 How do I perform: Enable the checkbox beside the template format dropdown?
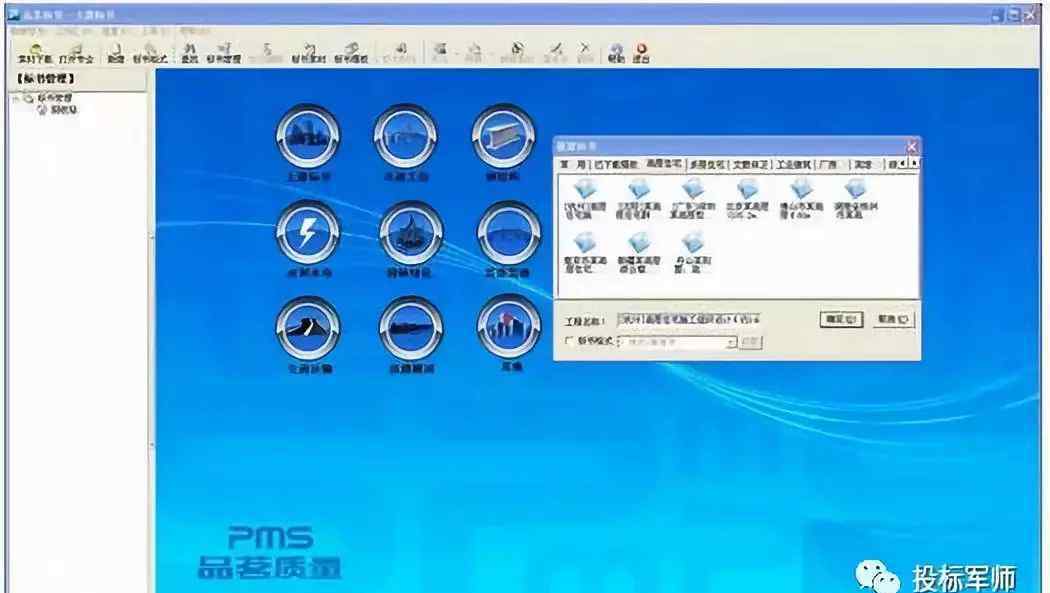tap(569, 342)
